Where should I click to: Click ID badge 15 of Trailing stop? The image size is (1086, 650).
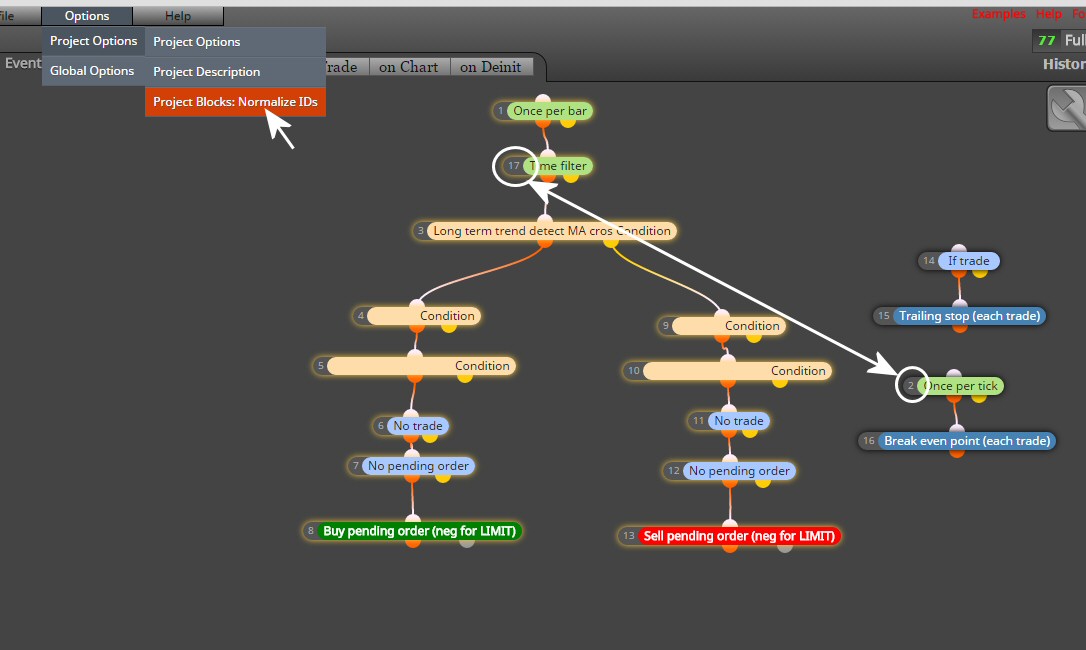point(883,316)
